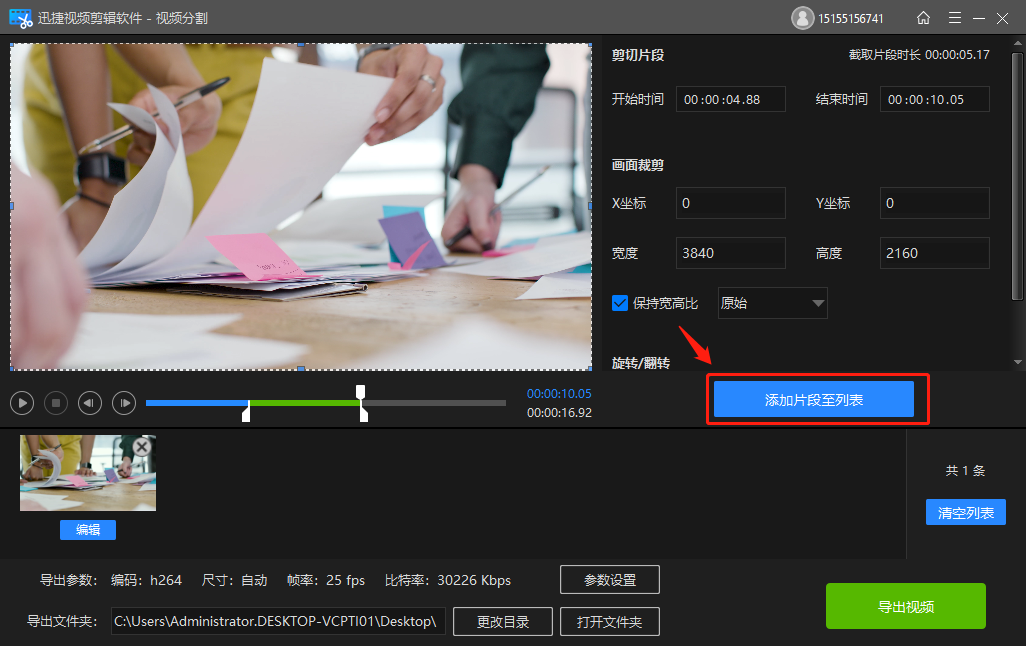
Task: Minimize the application window
Action: [x=979, y=18]
